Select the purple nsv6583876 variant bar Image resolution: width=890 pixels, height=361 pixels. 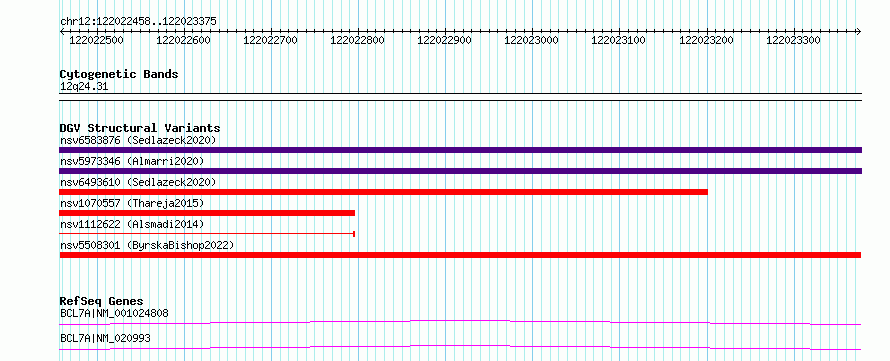pos(460,150)
